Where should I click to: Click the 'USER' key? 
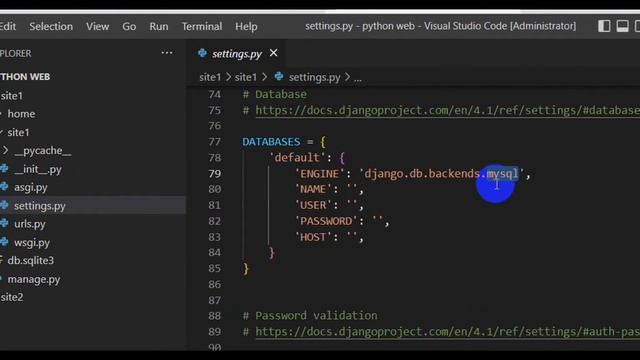pos(313,205)
